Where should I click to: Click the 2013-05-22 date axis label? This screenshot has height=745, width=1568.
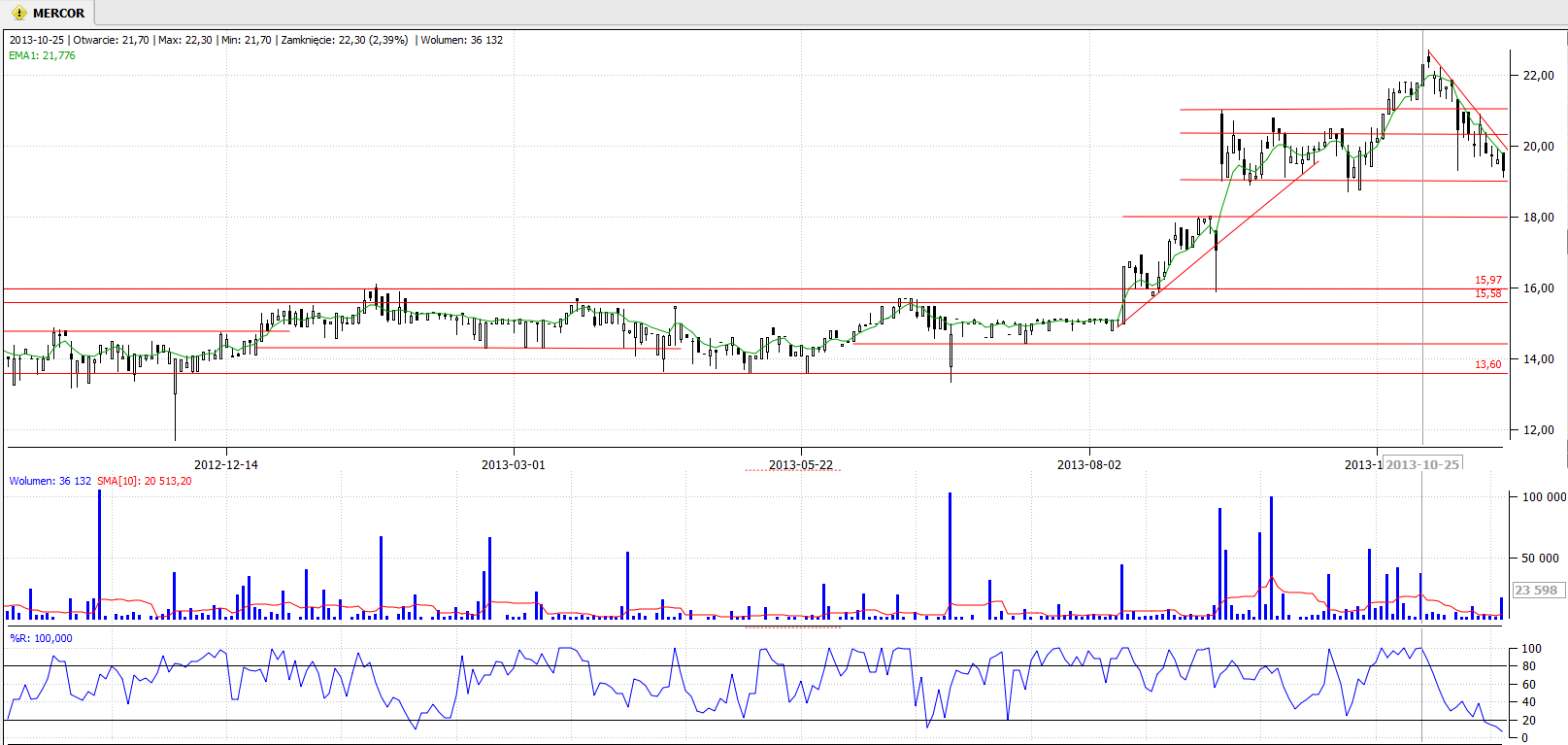pyautogui.click(x=801, y=464)
